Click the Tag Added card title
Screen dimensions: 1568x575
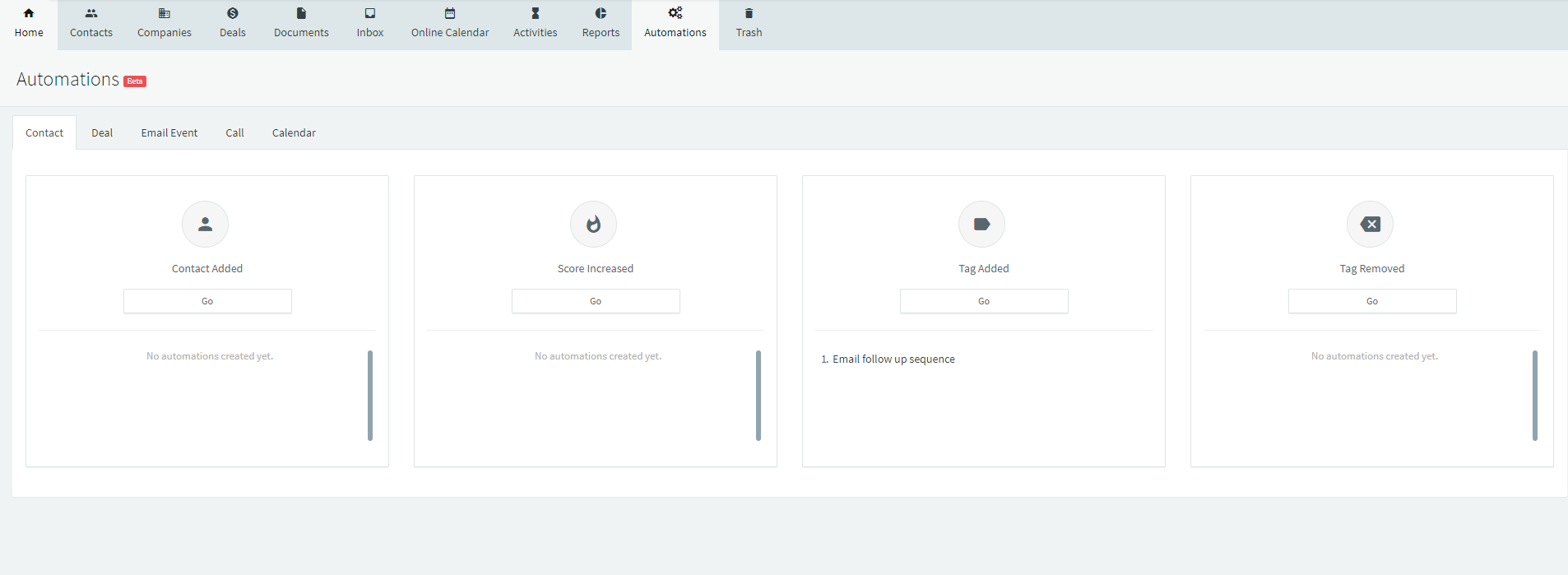coord(984,269)
